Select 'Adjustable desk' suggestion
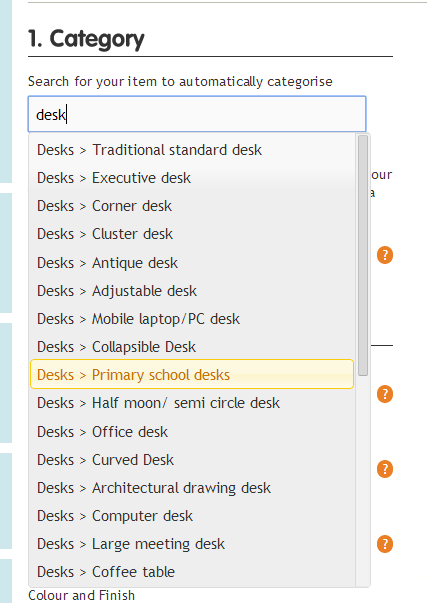Viewport: 427px width, 603px height. [x=192, y=291]
